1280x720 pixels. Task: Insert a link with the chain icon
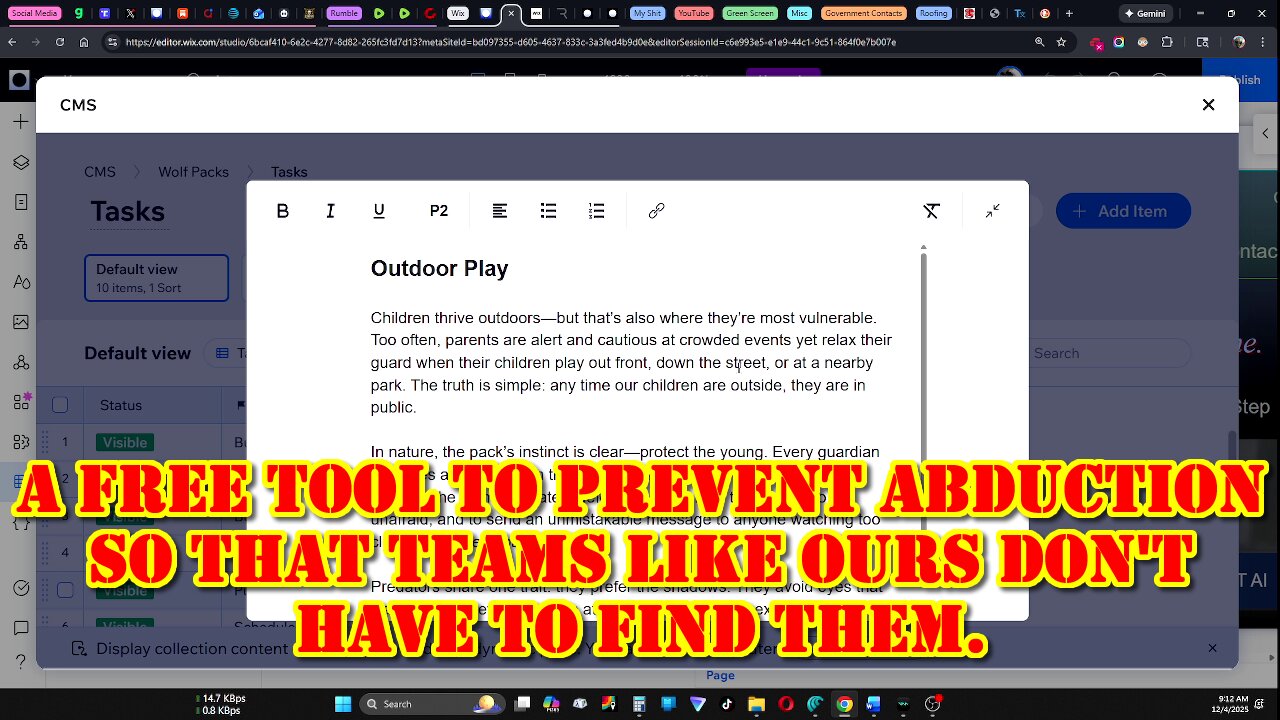pos(656,211)
